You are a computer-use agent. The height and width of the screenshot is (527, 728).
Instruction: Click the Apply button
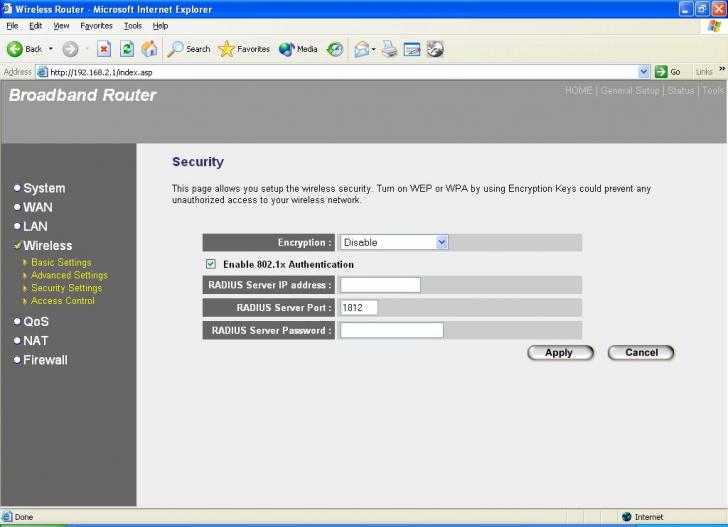point(559,352)
